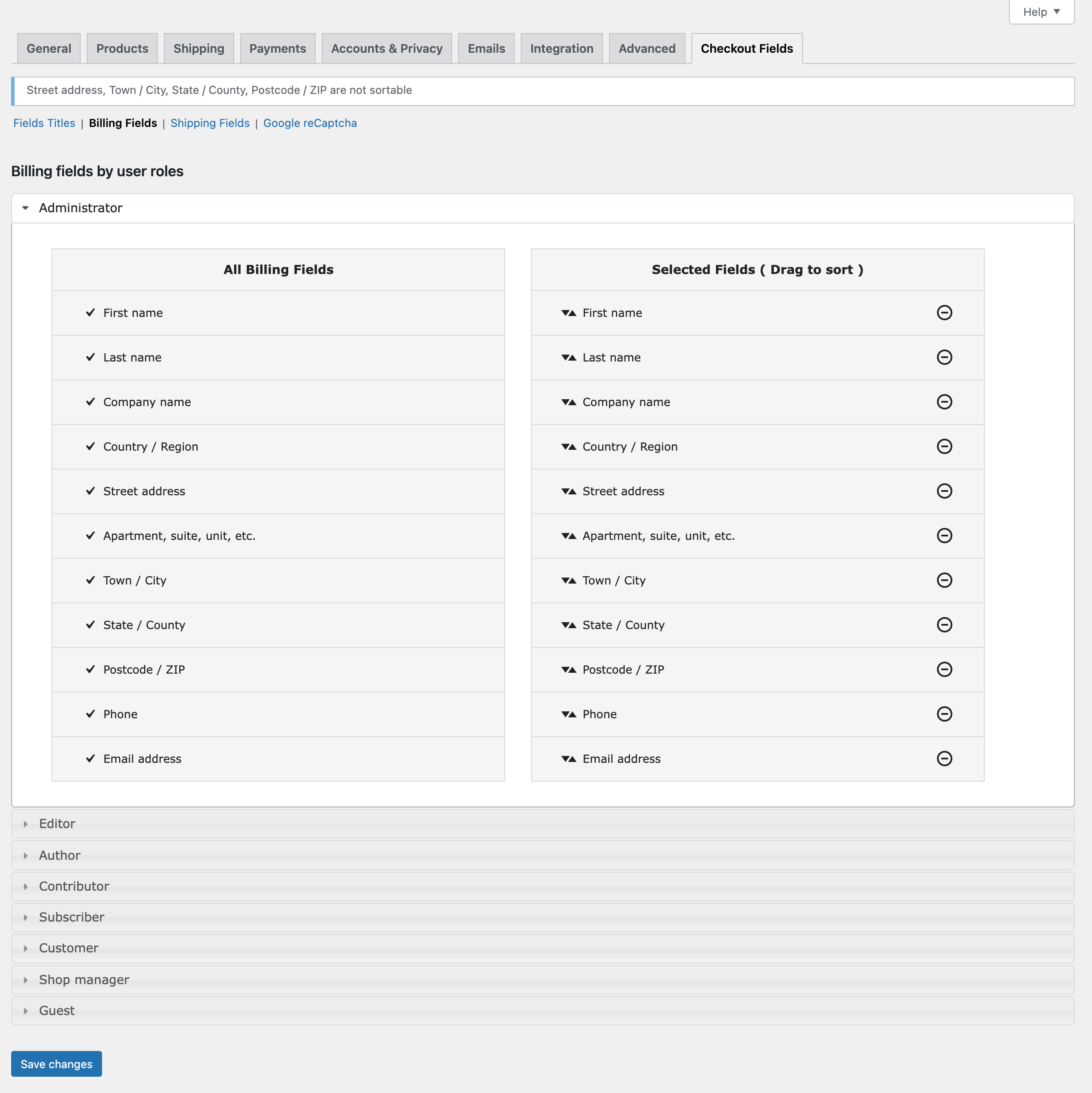Click the sort arrows beside Street address
Image resolution: width=1092 pixels, height=1093 pixels.
coord(569,491)
